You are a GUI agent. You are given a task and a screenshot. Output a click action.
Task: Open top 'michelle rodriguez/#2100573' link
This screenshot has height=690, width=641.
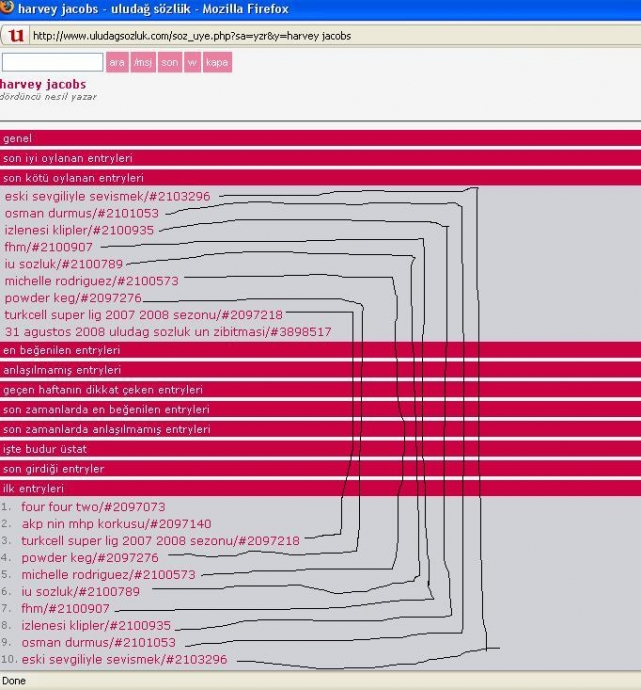[92, 281]
